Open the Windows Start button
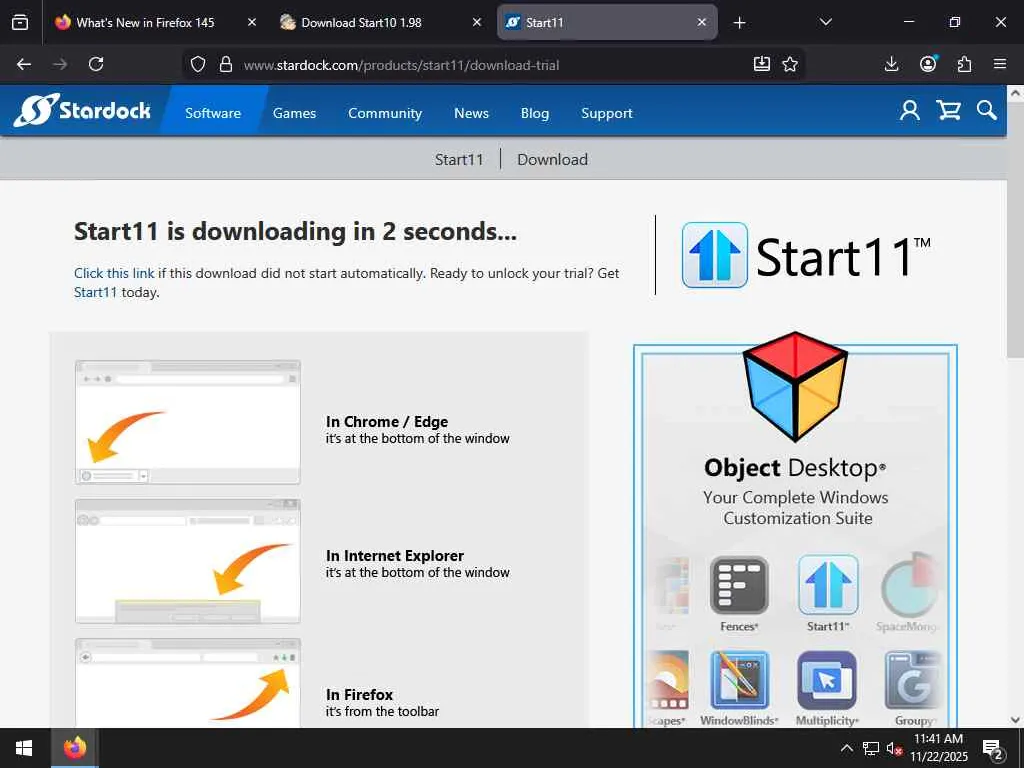The height and width of the screenshot is (768, 1024). 24,748
